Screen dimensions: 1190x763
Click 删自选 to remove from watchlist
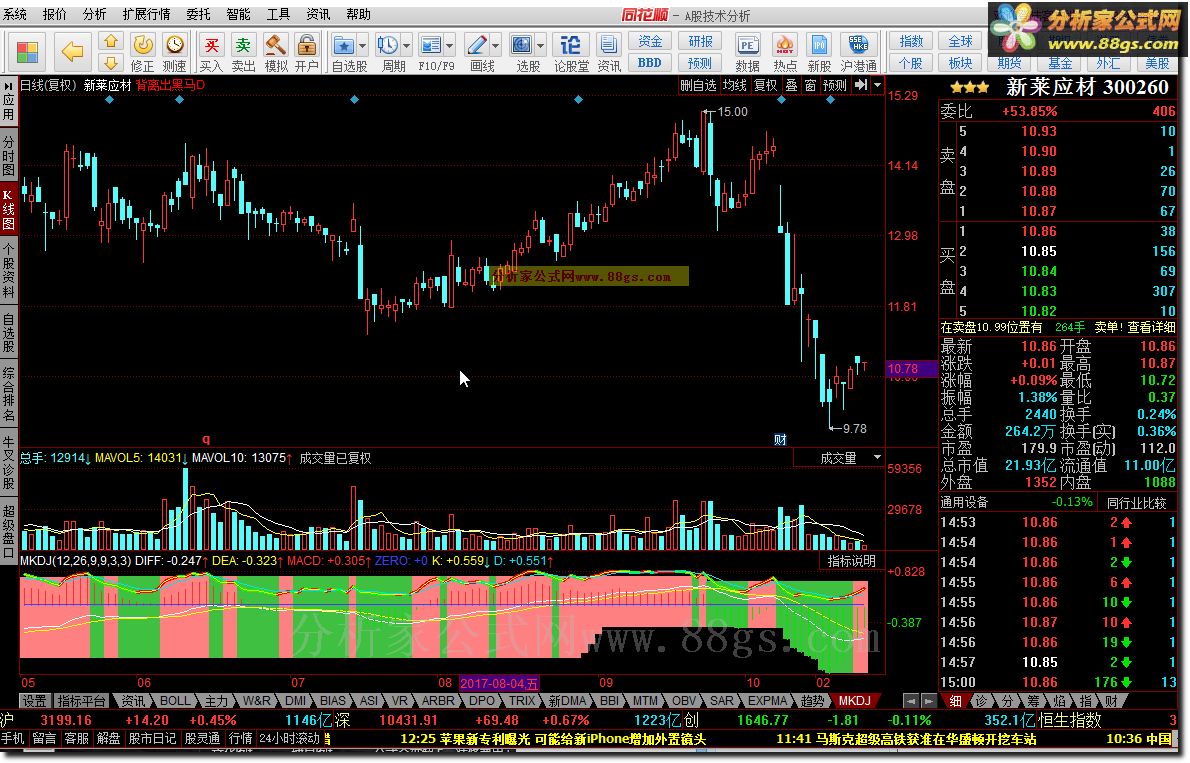tap(698, 85)
